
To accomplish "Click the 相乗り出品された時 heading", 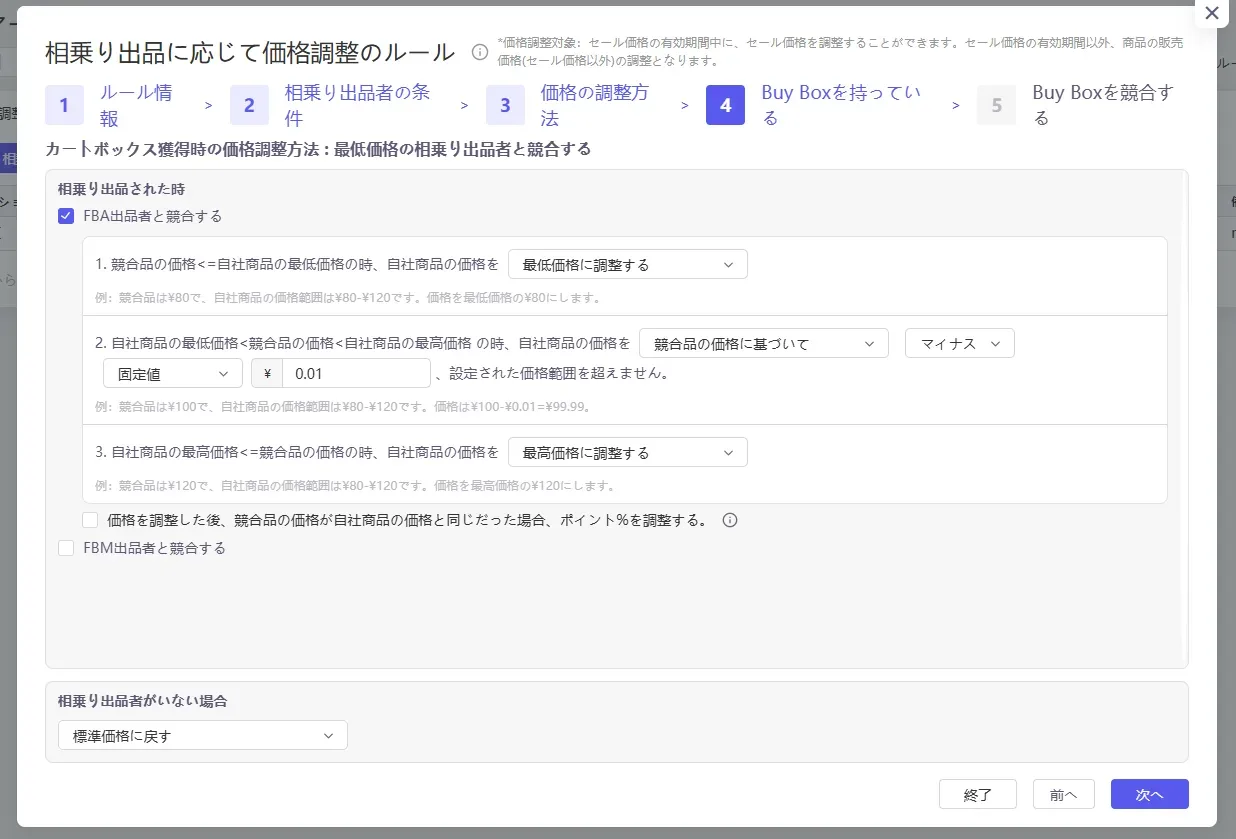I will (121, 189).
